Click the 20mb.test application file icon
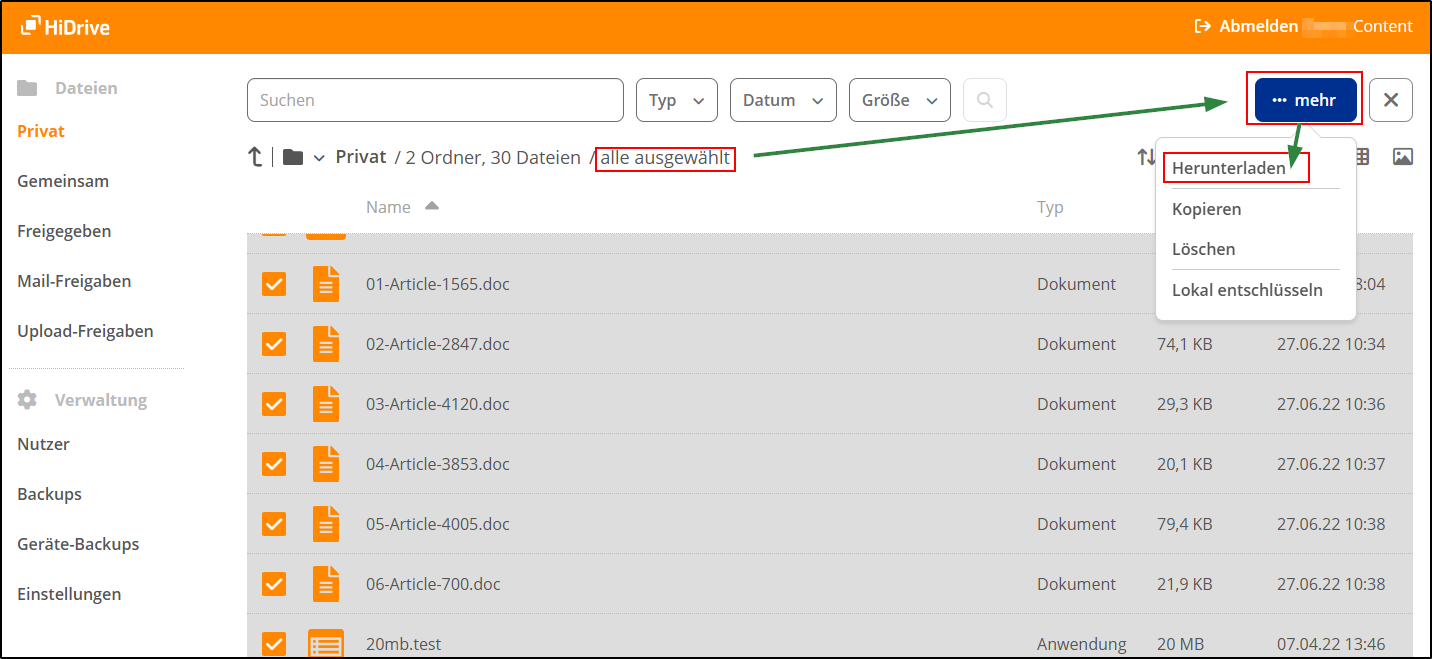The height and width of the screenshot is (659, 1432). point(326,644)
